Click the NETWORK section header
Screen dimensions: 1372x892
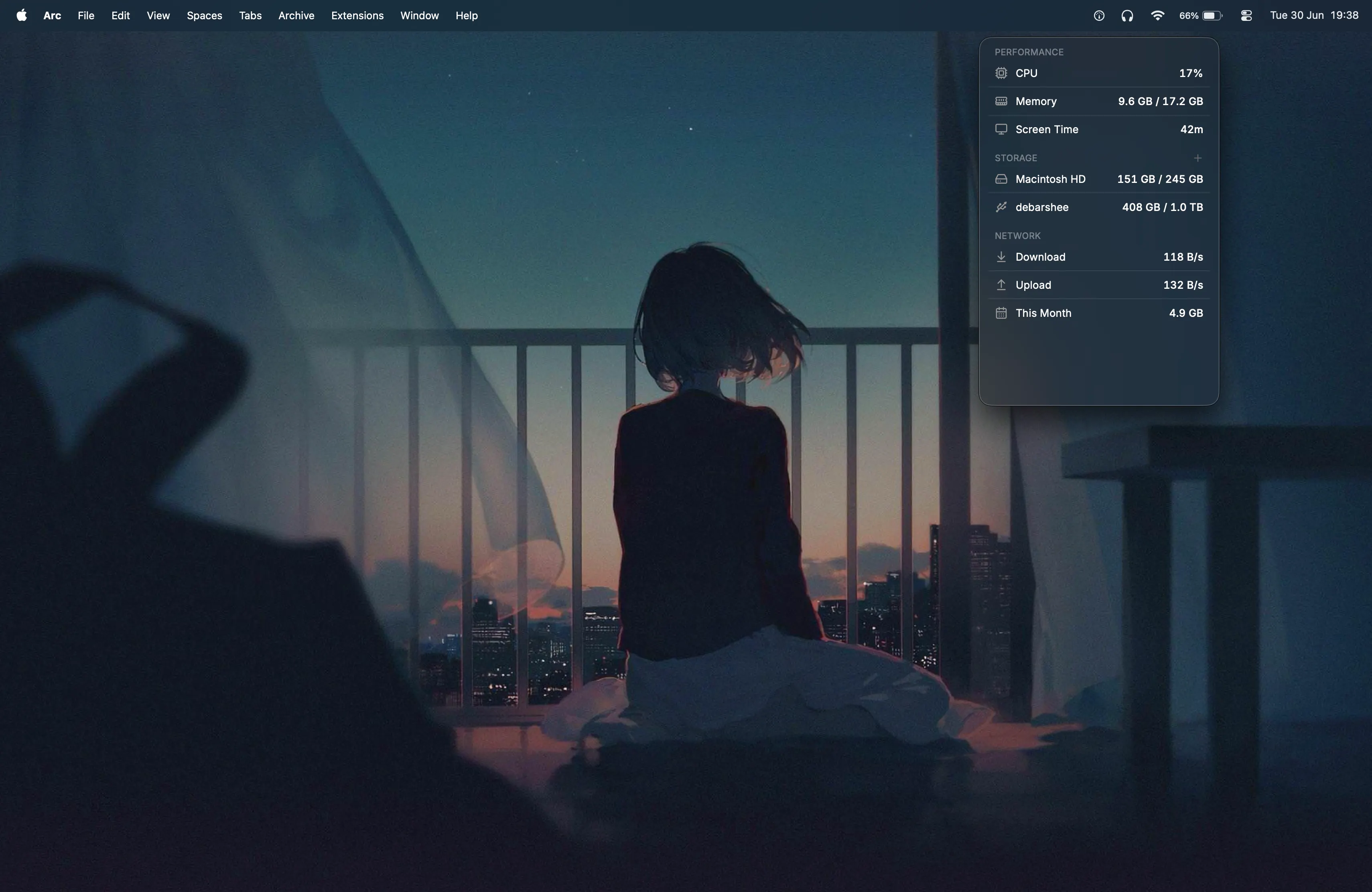1017,236
